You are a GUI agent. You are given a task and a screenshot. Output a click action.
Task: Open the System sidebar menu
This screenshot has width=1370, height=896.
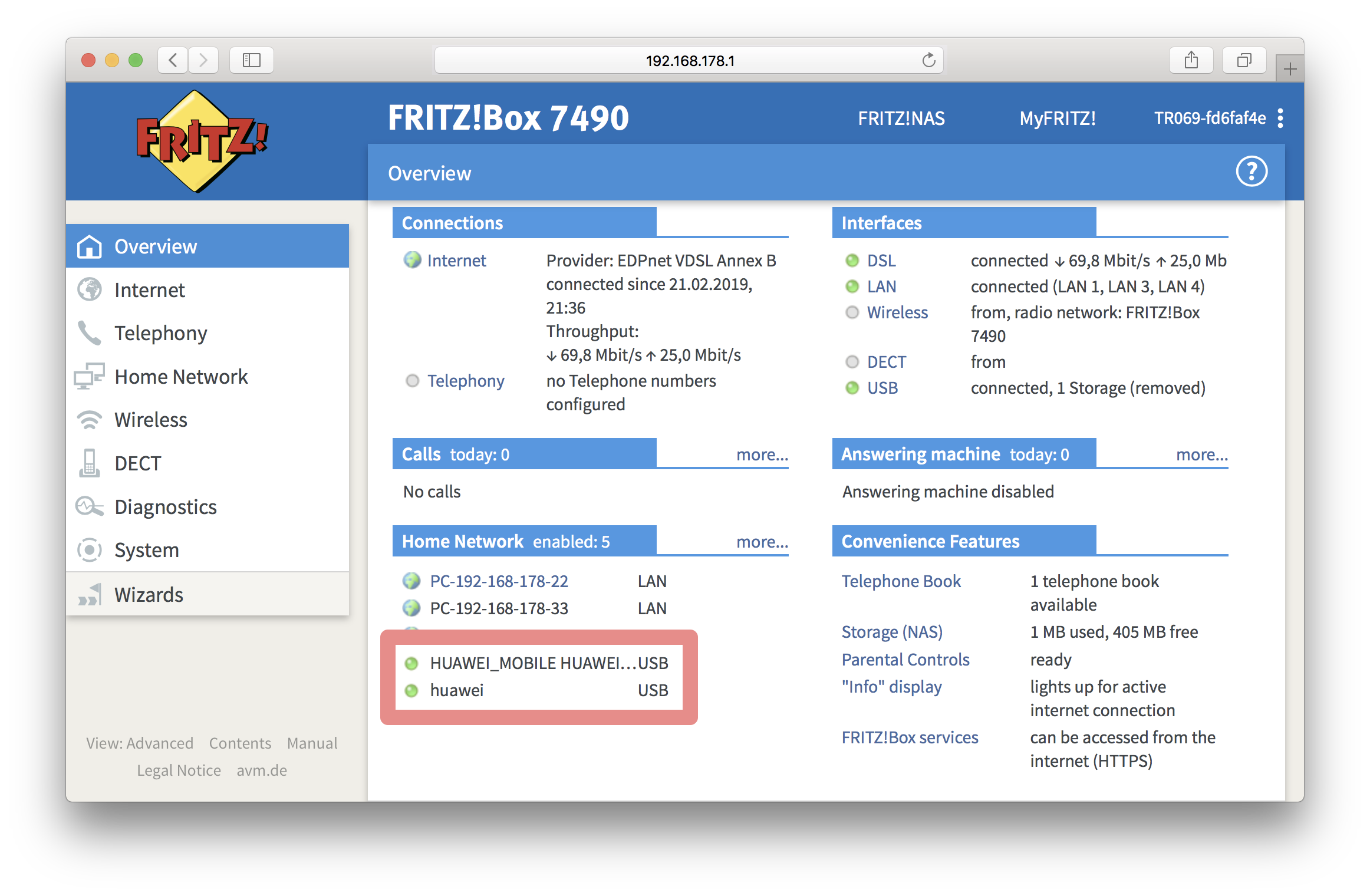[208, 550]
